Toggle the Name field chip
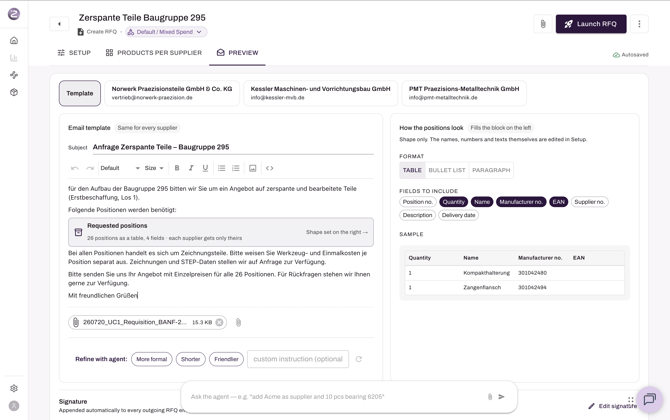The width and height of the screenshot is (670, 420). click(482, 202)
